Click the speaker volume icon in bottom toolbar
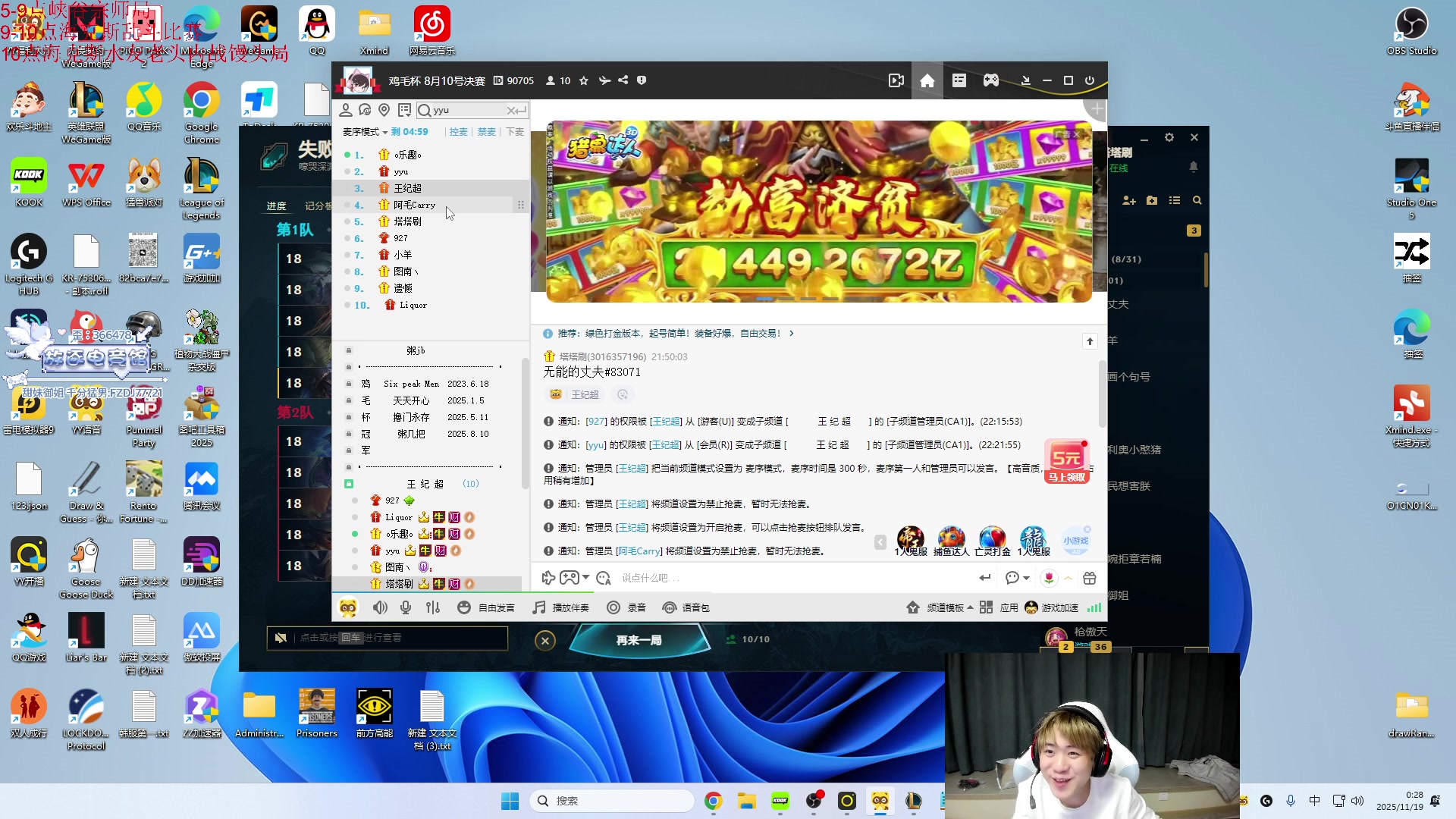This screenshot has width=1456, height=819. coord(380,607)
